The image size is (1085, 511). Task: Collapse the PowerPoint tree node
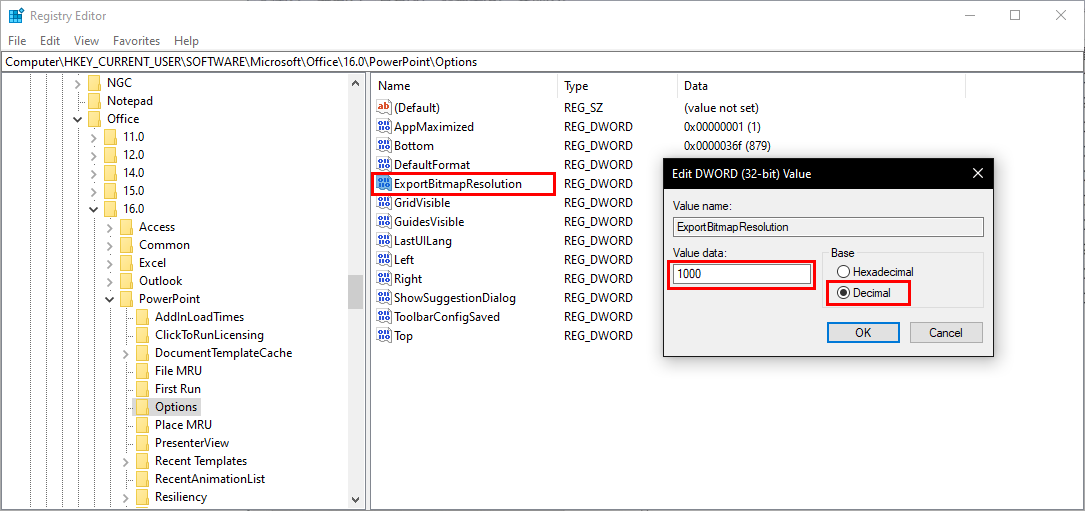tap(110, 299)
